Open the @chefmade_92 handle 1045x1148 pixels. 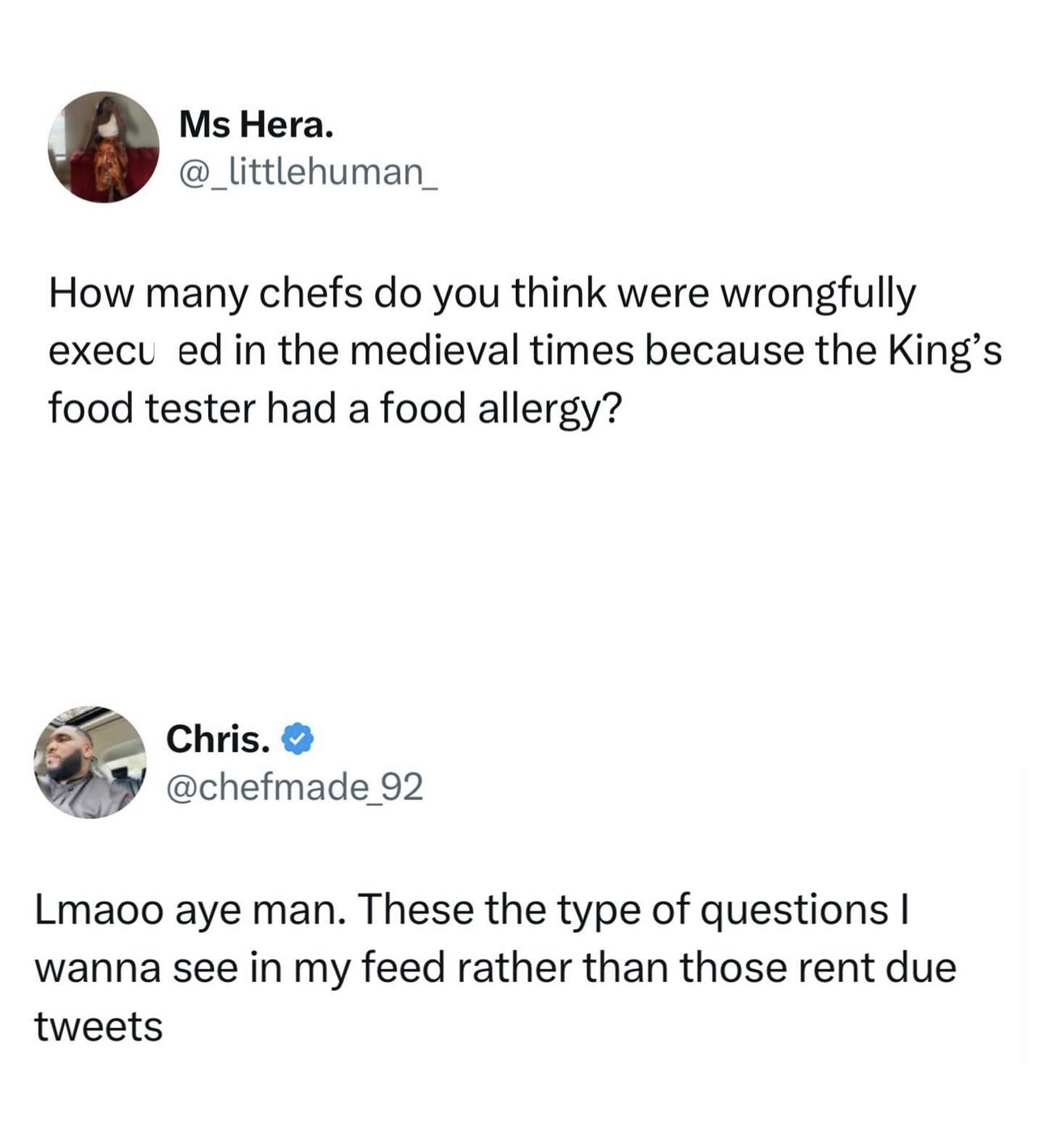coord(294,786)
